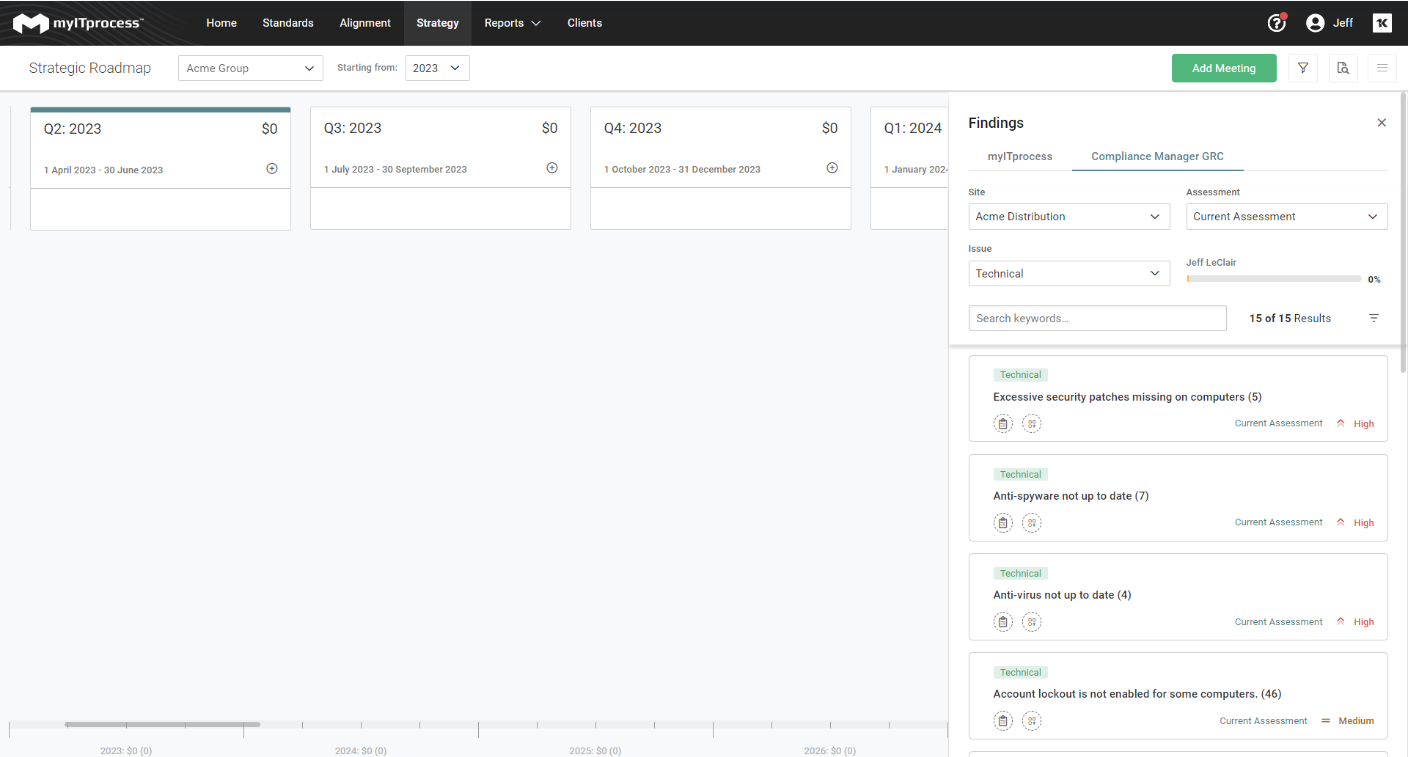Viewport: 1408px width, 757px height.
Task: Open the Acme Group client dropdown
Action: [250, 68]
